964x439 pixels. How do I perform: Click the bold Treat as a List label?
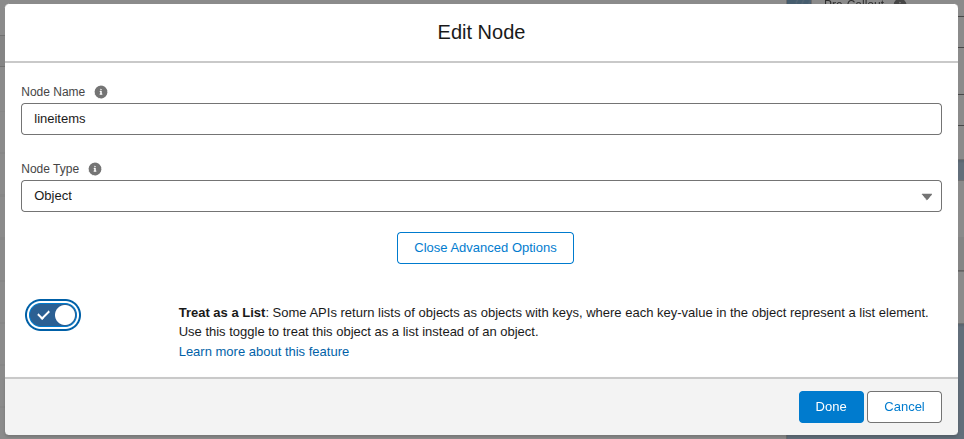(222, 312)
